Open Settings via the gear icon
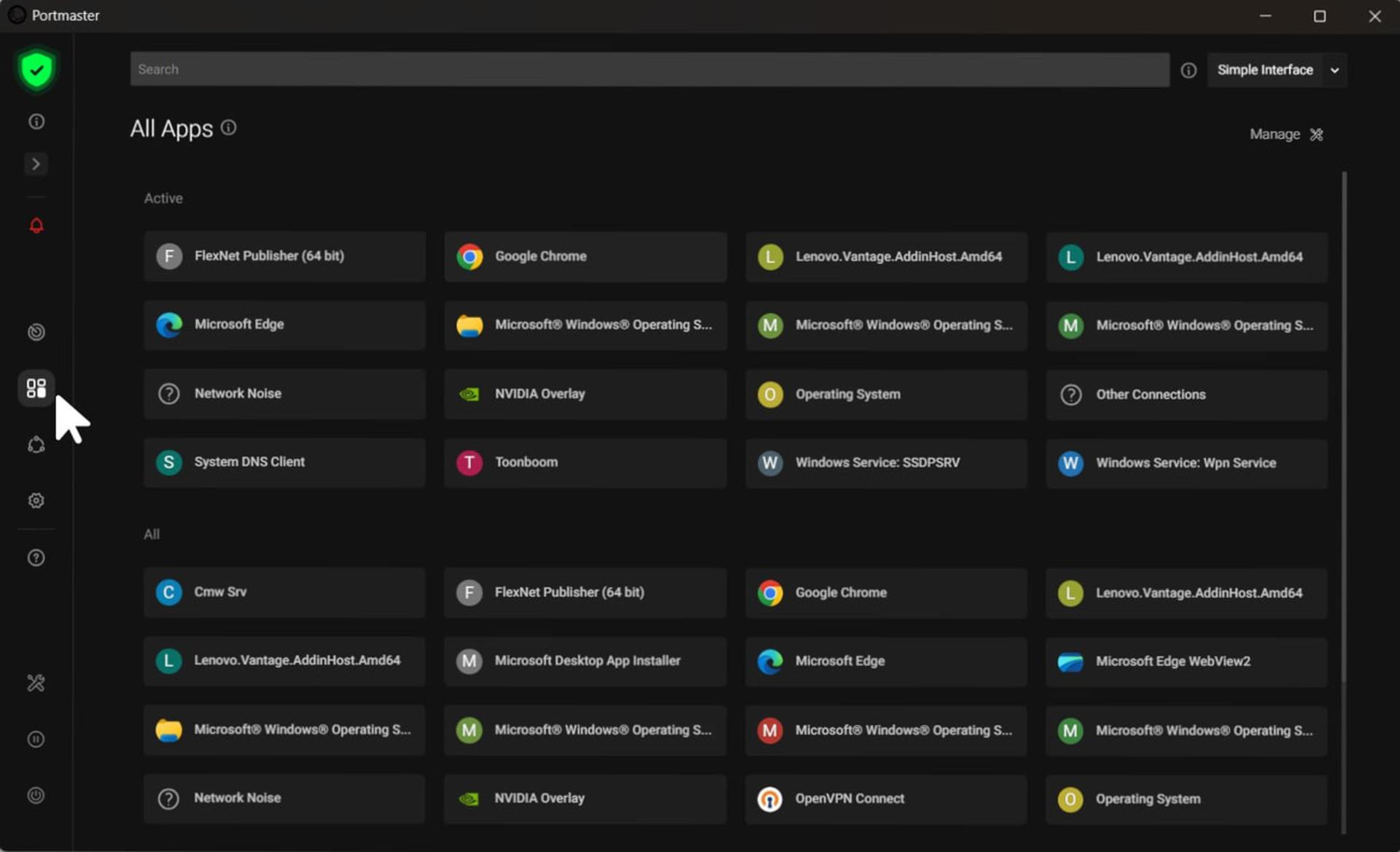Image resolution: width=1400 pixels, height=852 pixels. (36, 500)
